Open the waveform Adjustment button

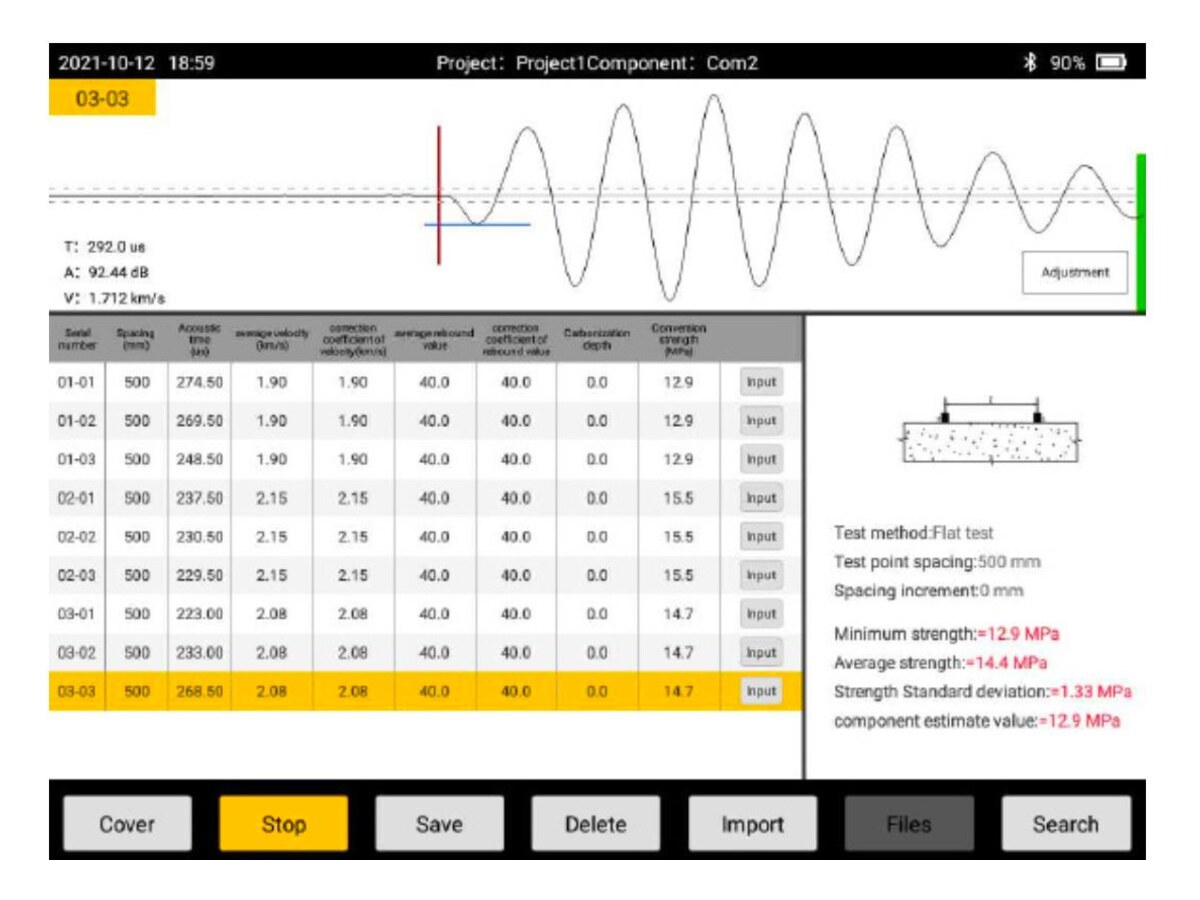(x=1075, y=272)
